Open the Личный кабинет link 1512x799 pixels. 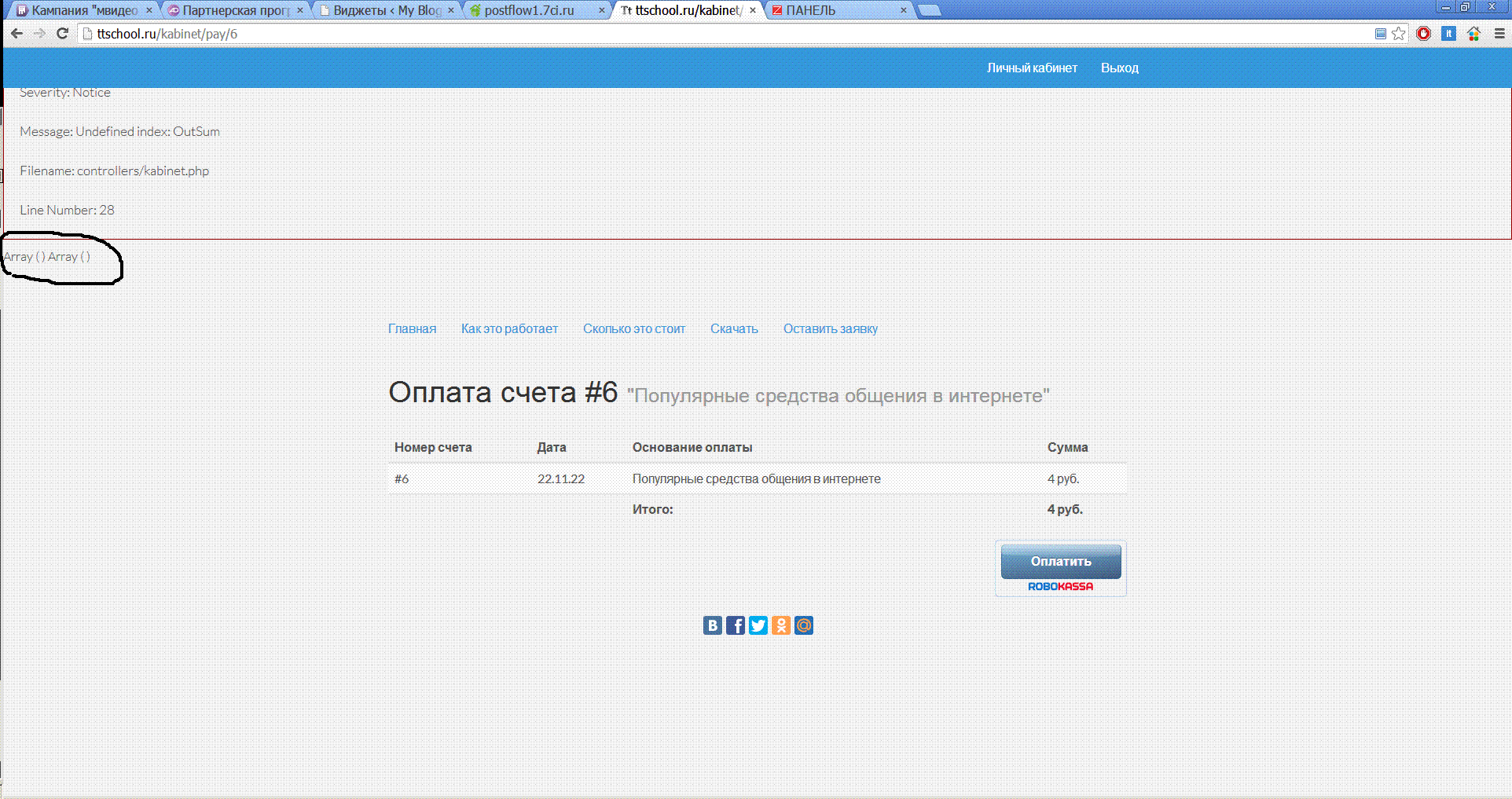pyautogui.click(x=1032, y=68)
